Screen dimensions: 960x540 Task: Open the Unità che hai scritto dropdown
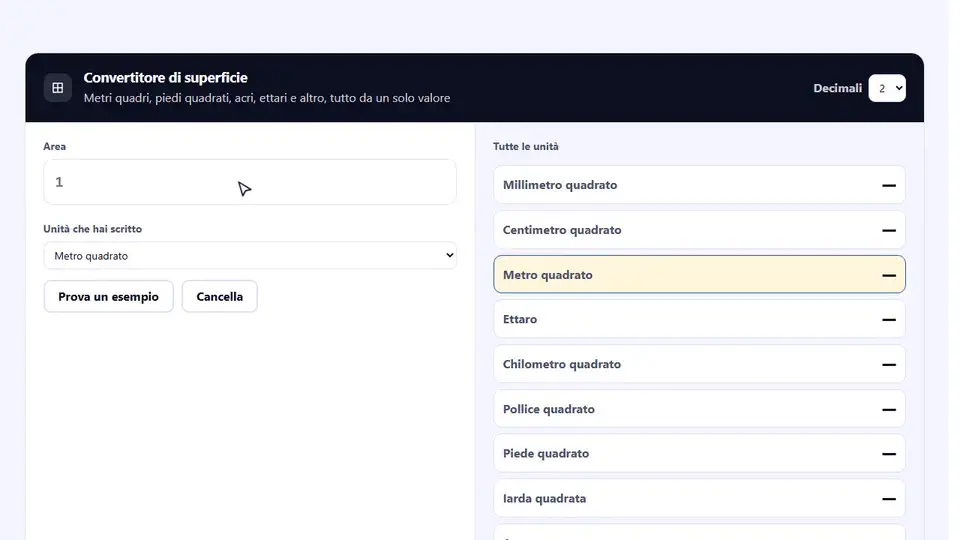[x=250, y=255]
